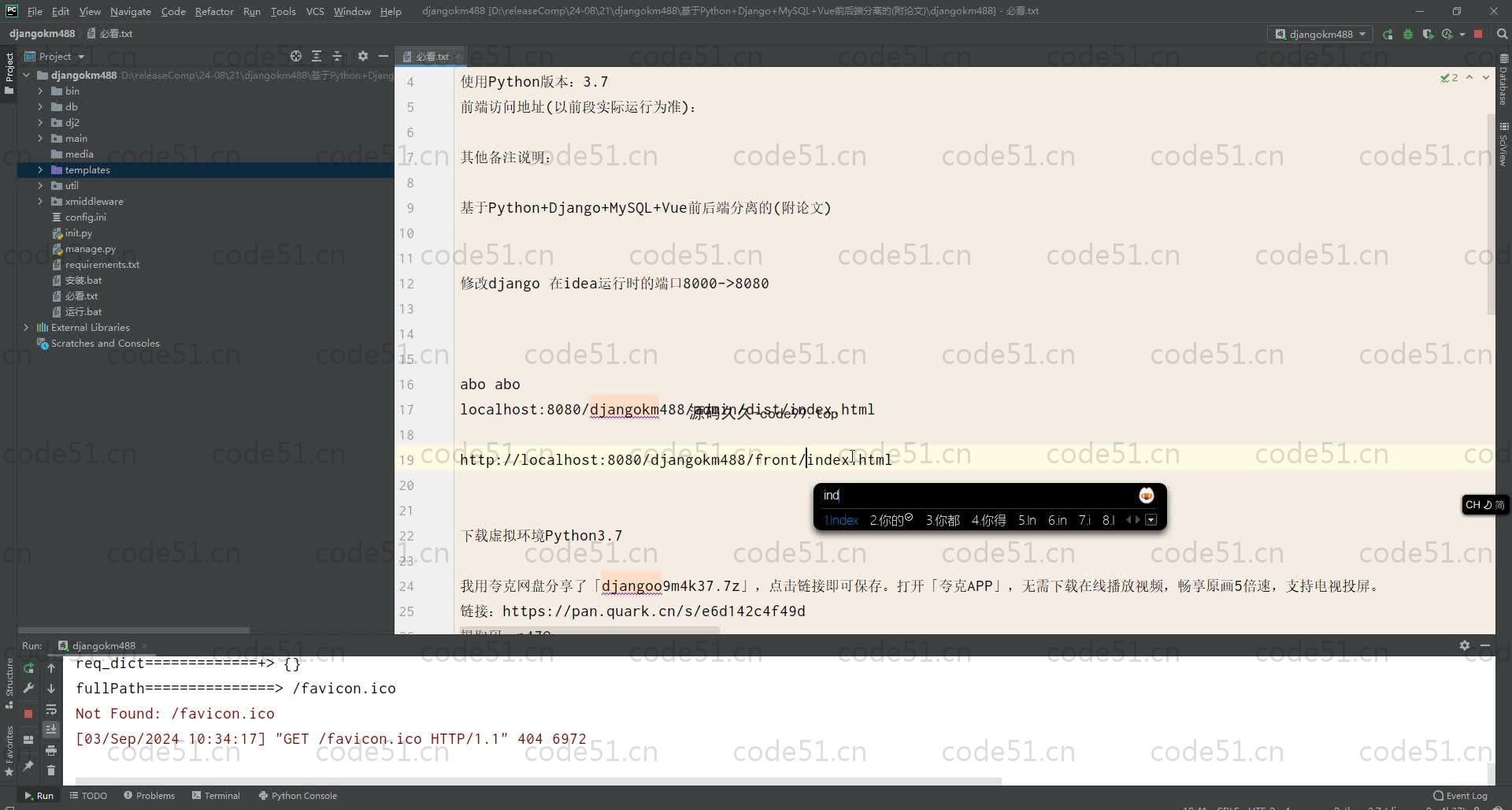The height and width of the screenshot is (810, 1512).
Task: Print console output with printer icon
Action: click(x=51, y=750)
